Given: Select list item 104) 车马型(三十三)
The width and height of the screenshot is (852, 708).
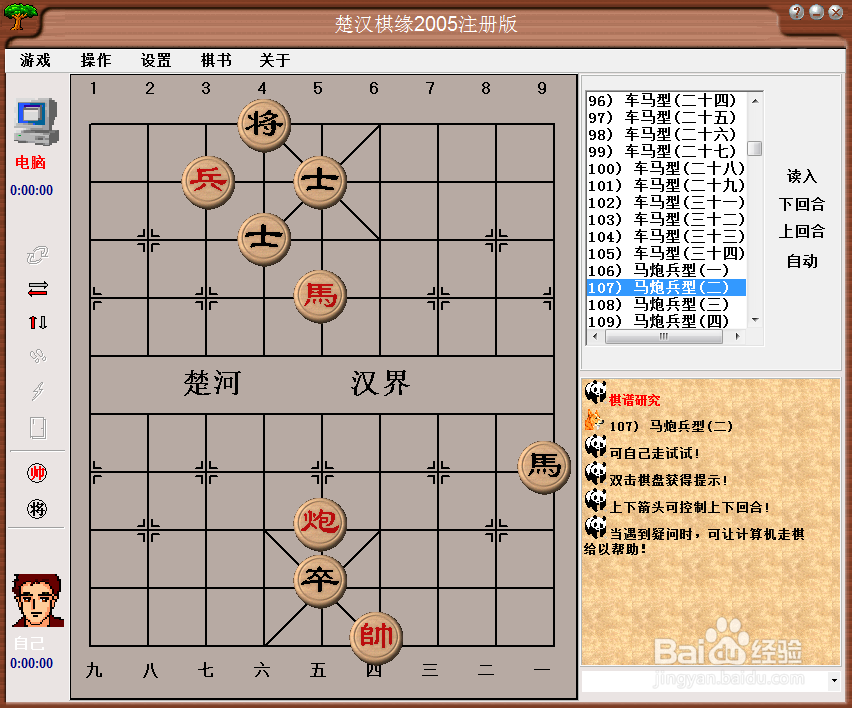Looking at the screenshot, I should click(666, 236).
